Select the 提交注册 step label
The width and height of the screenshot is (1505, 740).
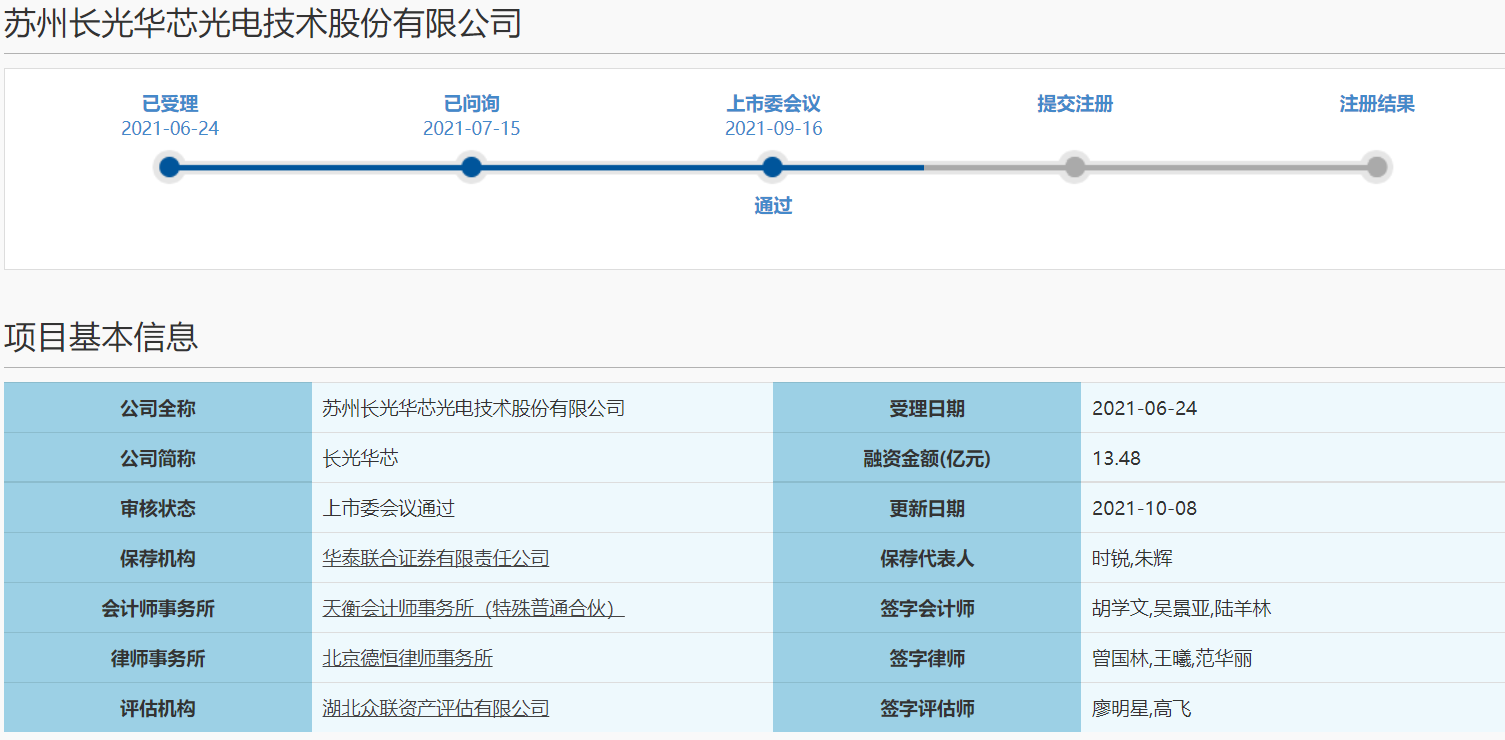1075,104
